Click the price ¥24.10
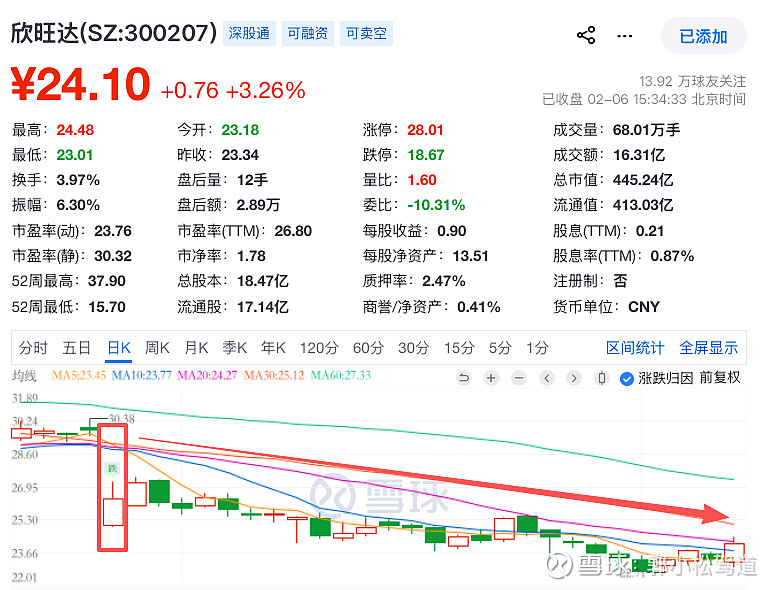Viewport: 780px width, 590px height. click(81, 85)
